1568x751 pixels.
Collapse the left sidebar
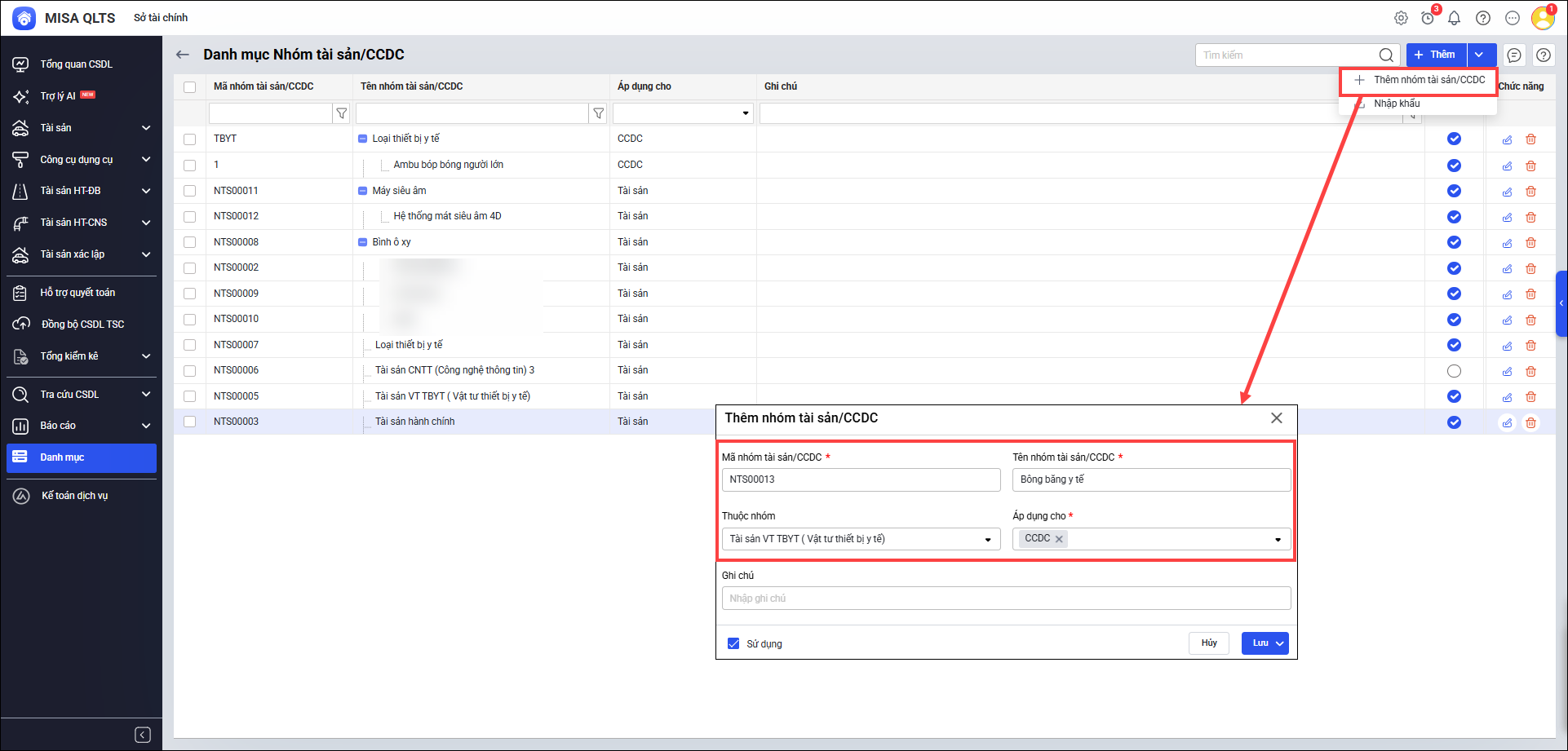pos(143,735)
